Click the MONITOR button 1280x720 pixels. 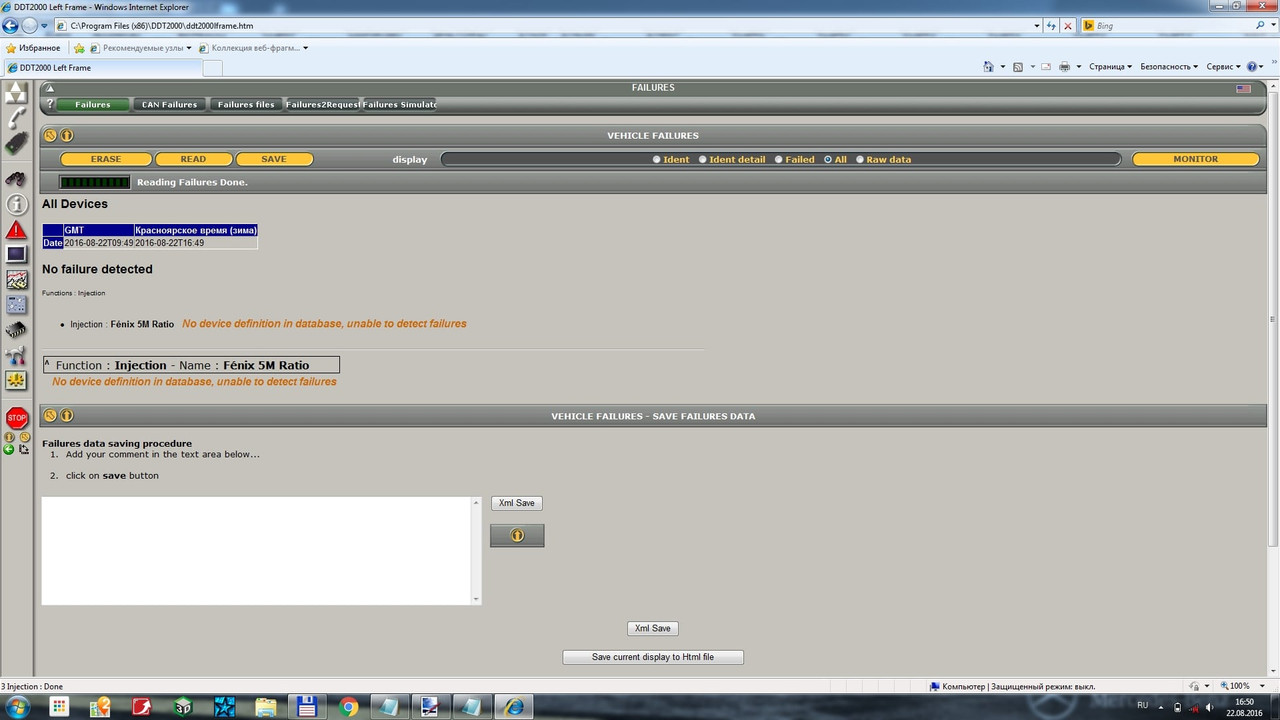click(1196, 159)
